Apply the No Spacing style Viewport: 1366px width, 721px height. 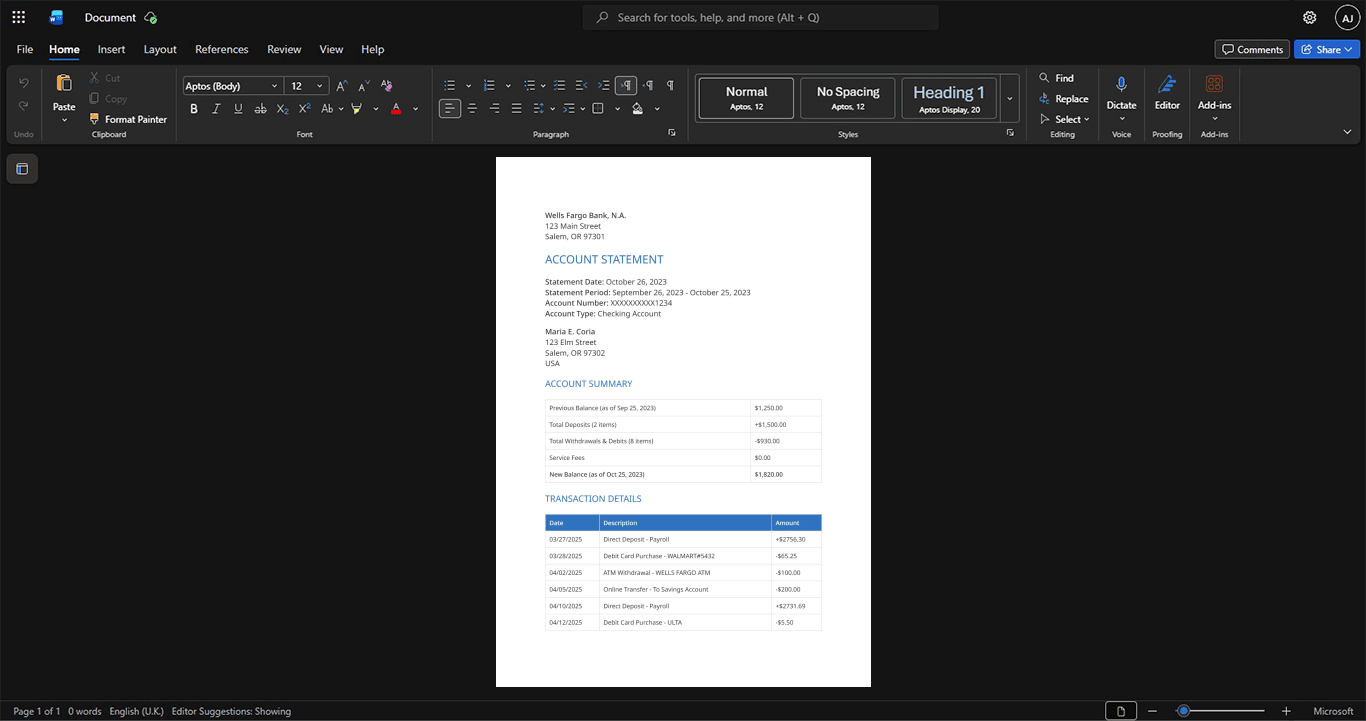(848, 98)
